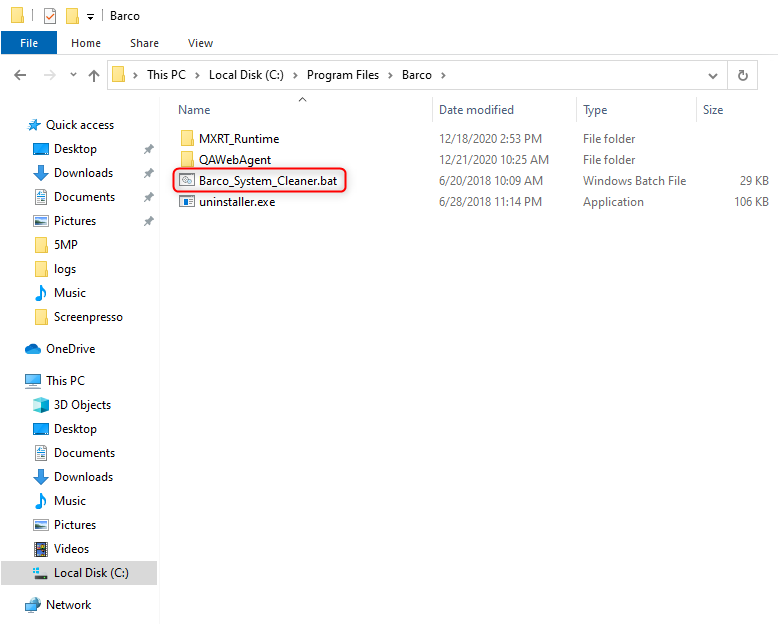The width and height of the screenshot is (778, 624).
Task: Open Pictures under This PC
Action: [x=75, y=525]
